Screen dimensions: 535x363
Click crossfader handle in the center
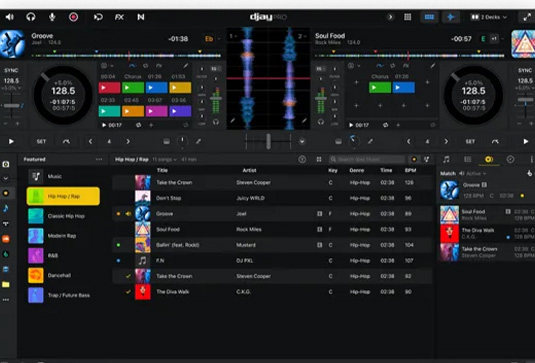269,141
